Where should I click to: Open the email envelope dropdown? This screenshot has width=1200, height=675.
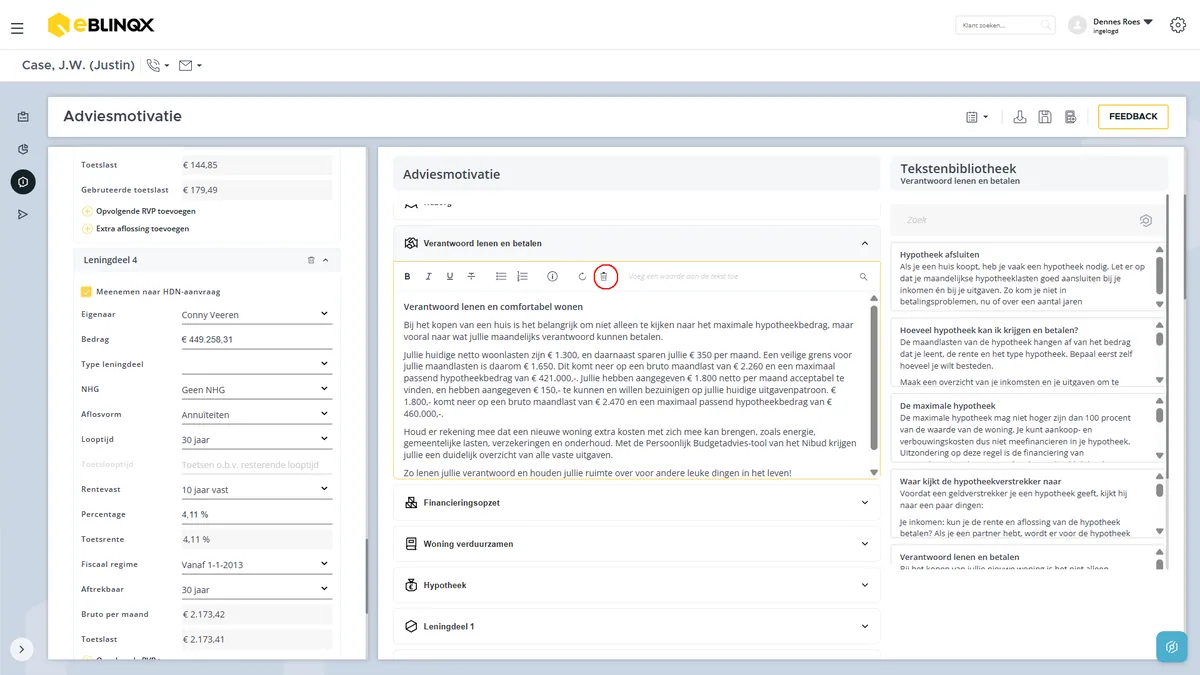click(190, 65)
